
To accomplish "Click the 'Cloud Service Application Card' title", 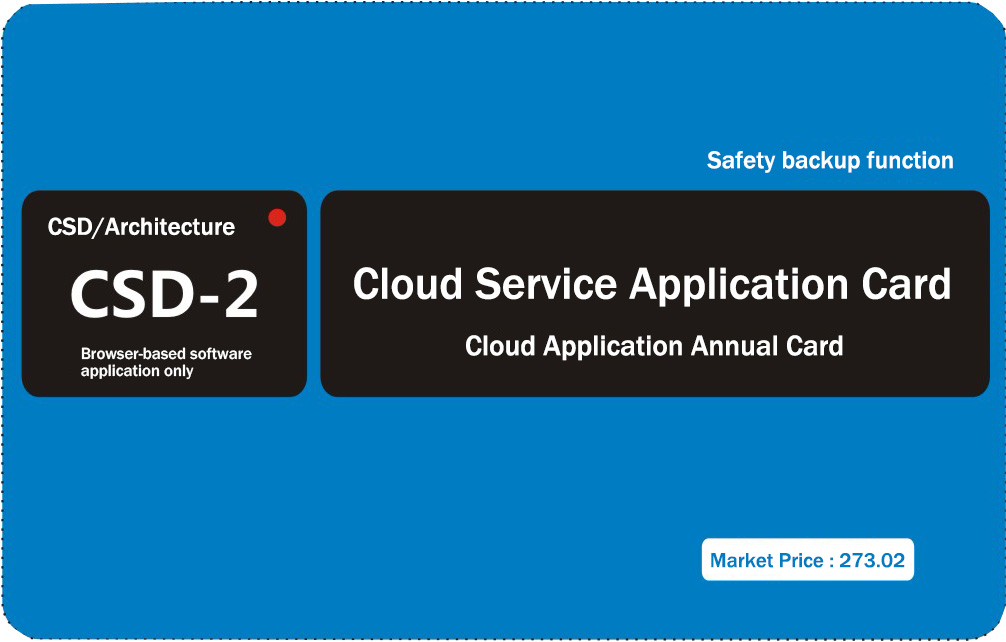I will [x=652, y=284].
